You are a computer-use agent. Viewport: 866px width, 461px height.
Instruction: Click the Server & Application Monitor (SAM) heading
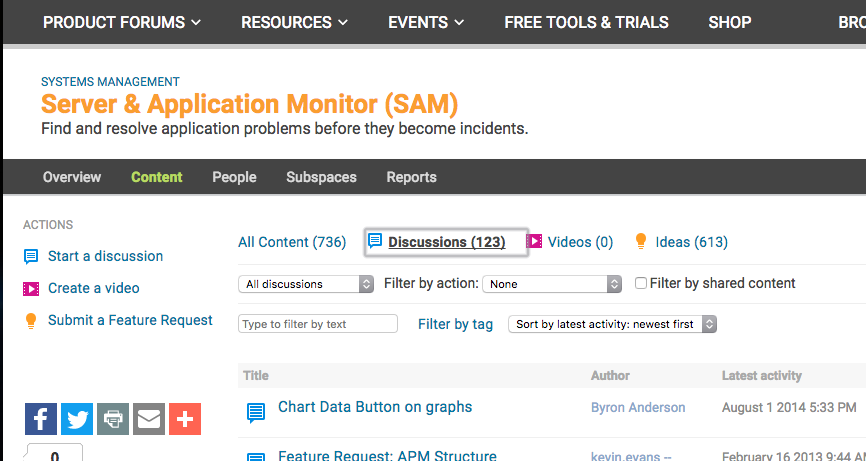(250, 104)
